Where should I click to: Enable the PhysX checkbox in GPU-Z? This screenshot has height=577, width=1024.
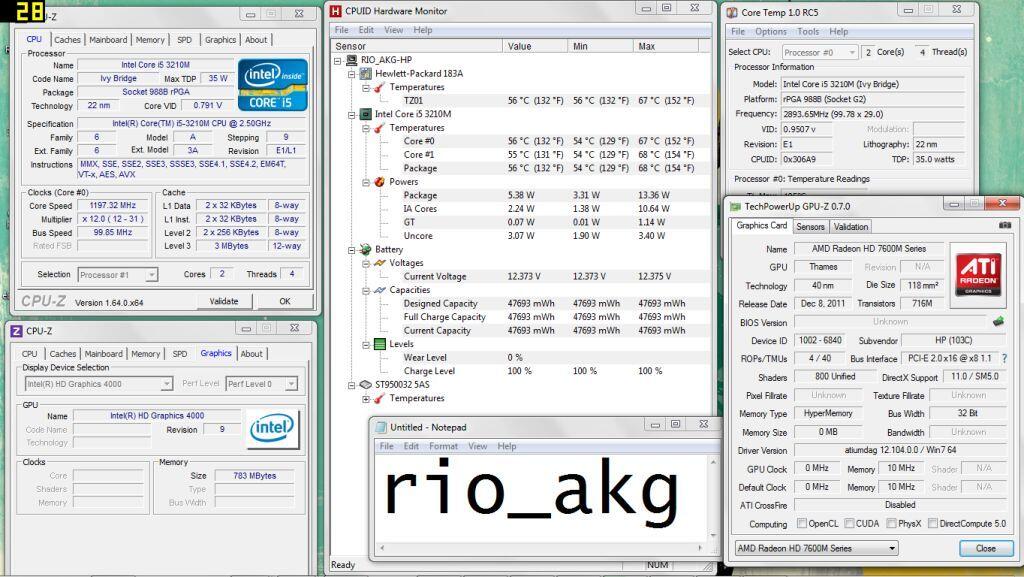[891, 523]
